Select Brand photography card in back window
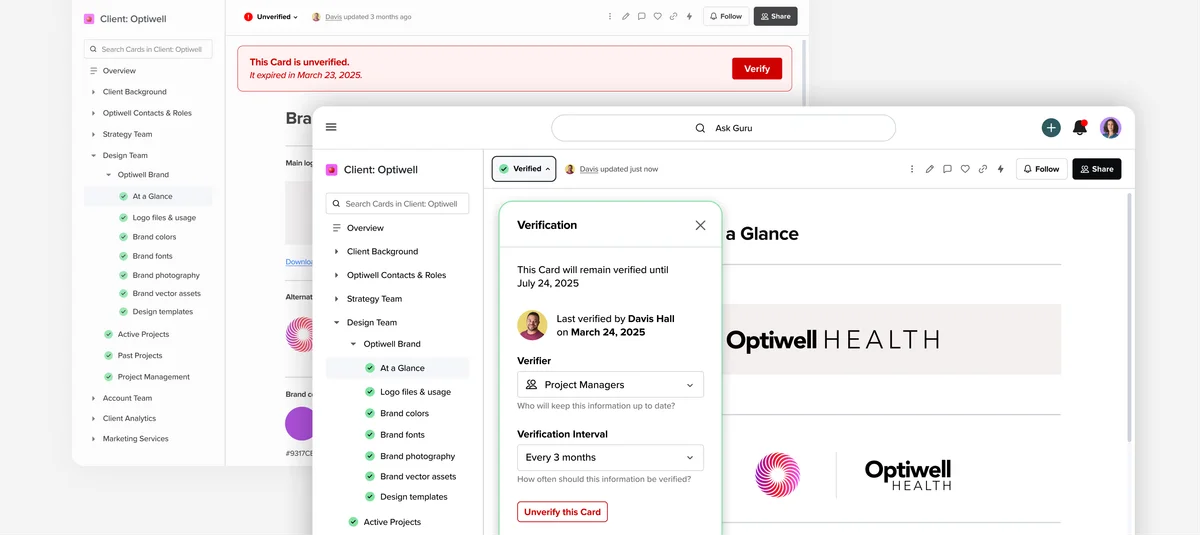 [x=166, y=275]
